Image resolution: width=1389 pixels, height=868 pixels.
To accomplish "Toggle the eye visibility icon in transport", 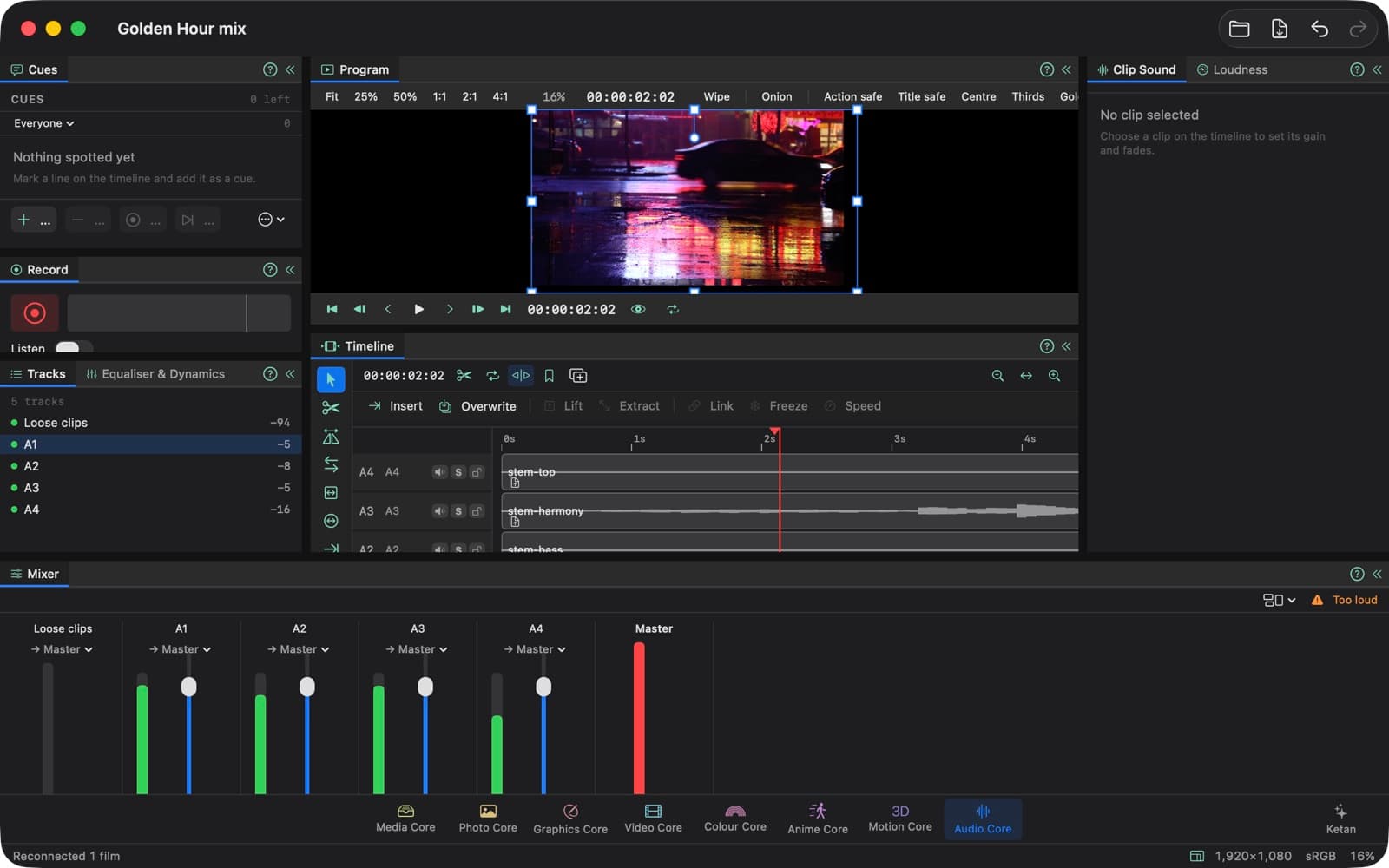I will coord(638,309).
